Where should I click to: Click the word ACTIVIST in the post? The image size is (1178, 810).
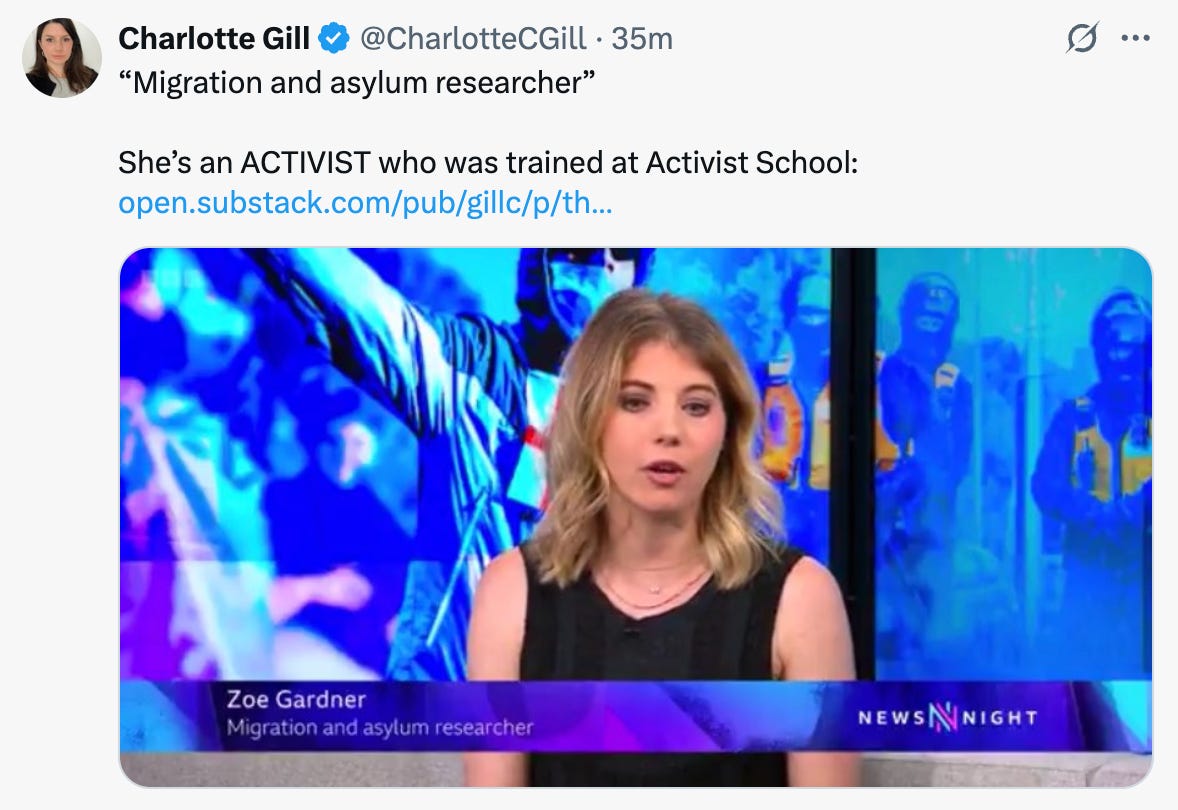tap(305, 162)
